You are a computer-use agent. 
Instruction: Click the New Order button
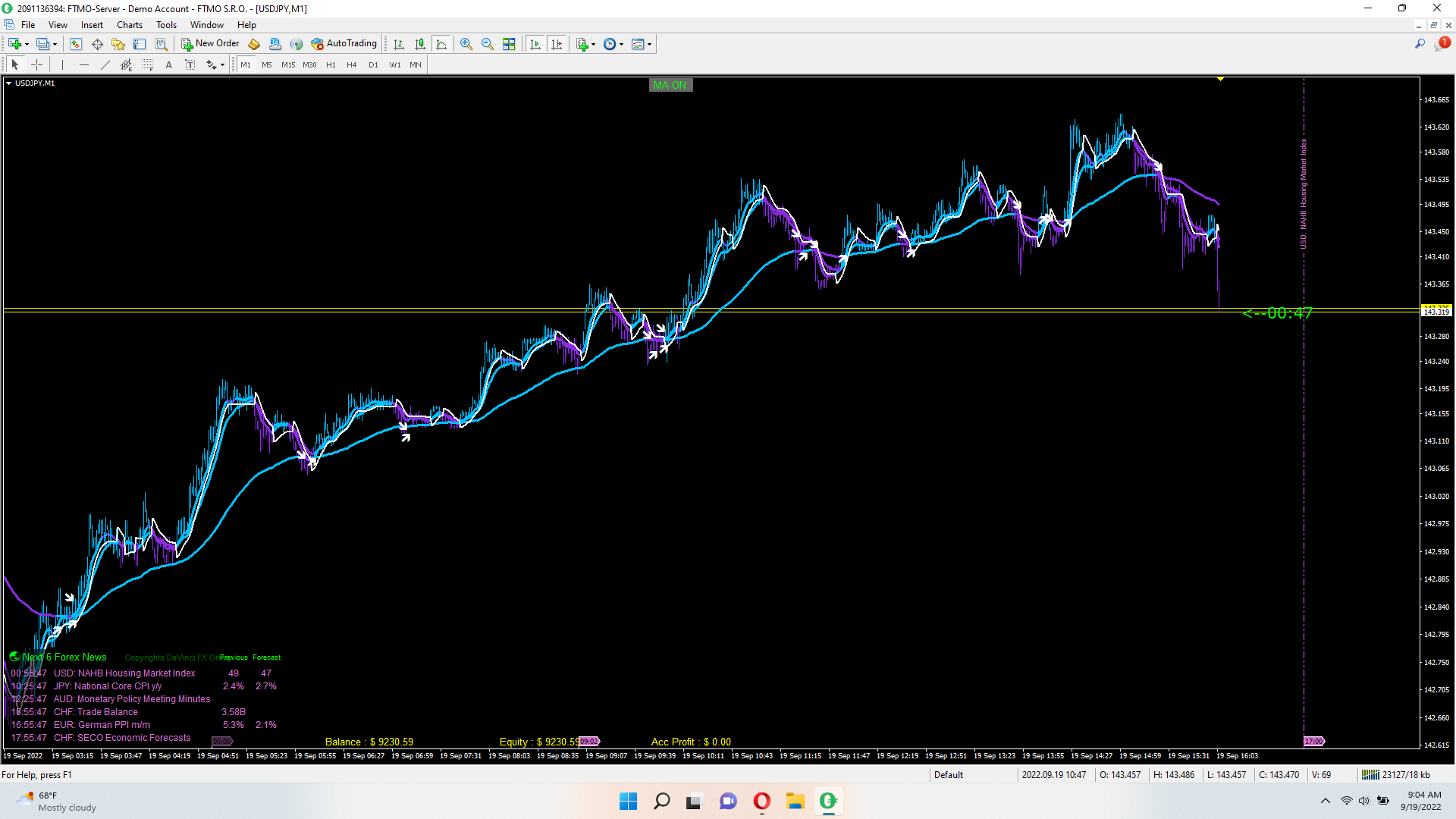(x=210, y=44)
